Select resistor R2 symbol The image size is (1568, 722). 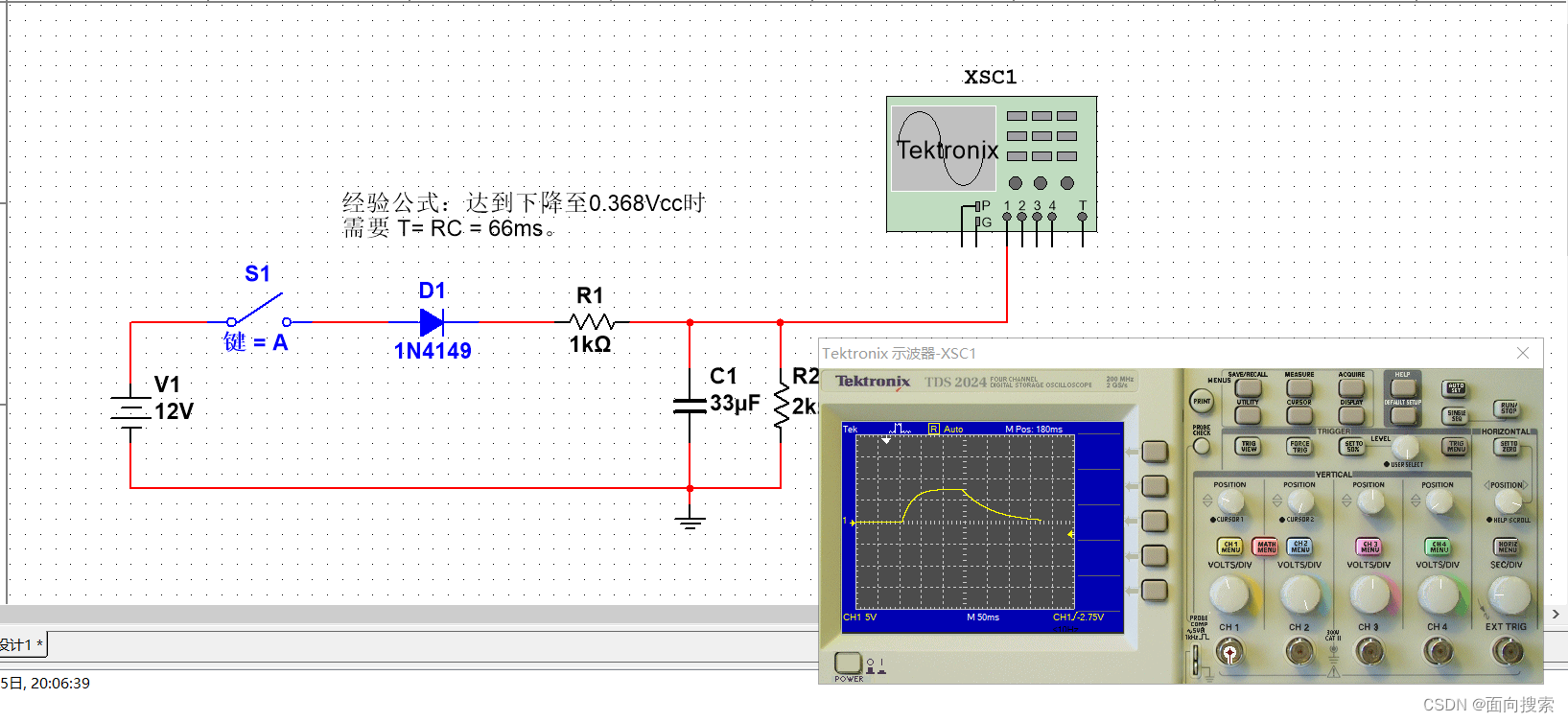tap(781, 407)
